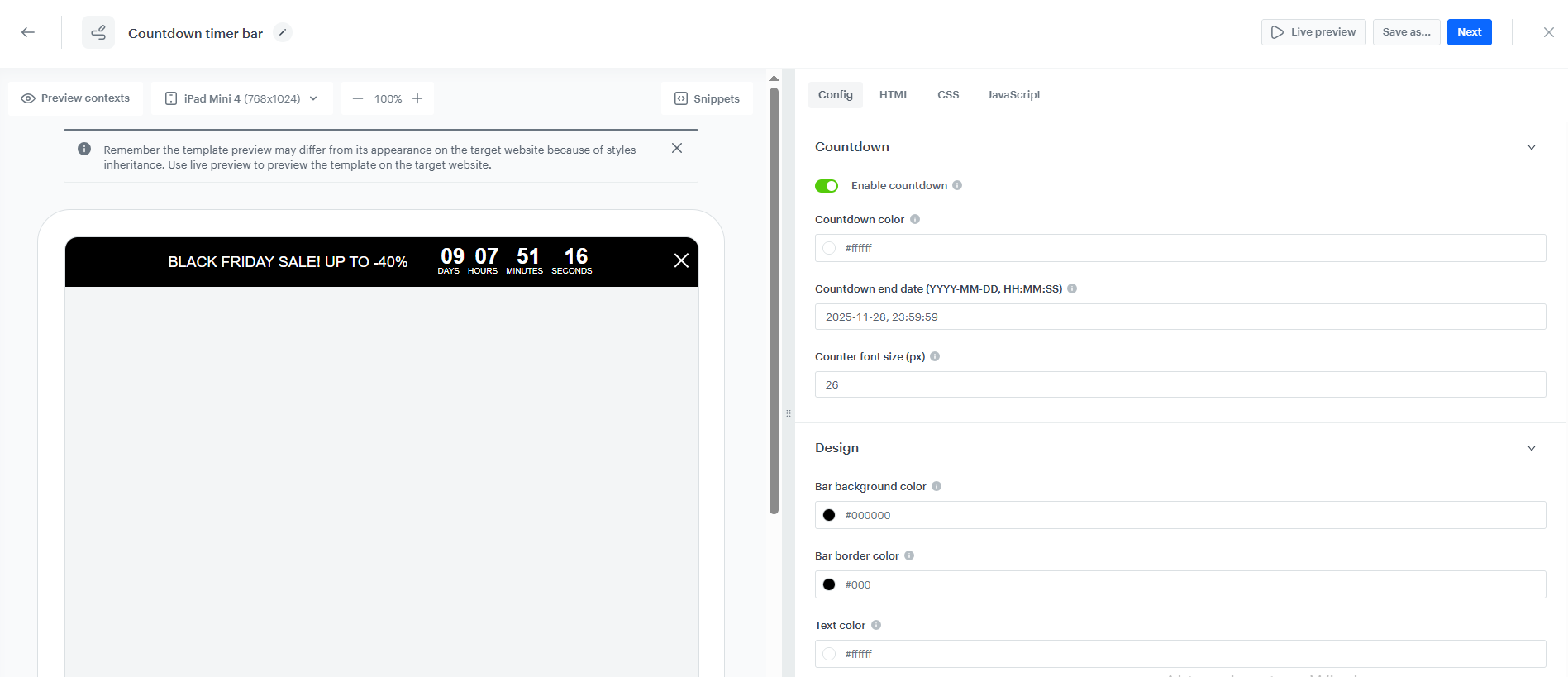The image size is (1568, 677).
Task: Collapse the Design section
Action: coord(1531,448)
